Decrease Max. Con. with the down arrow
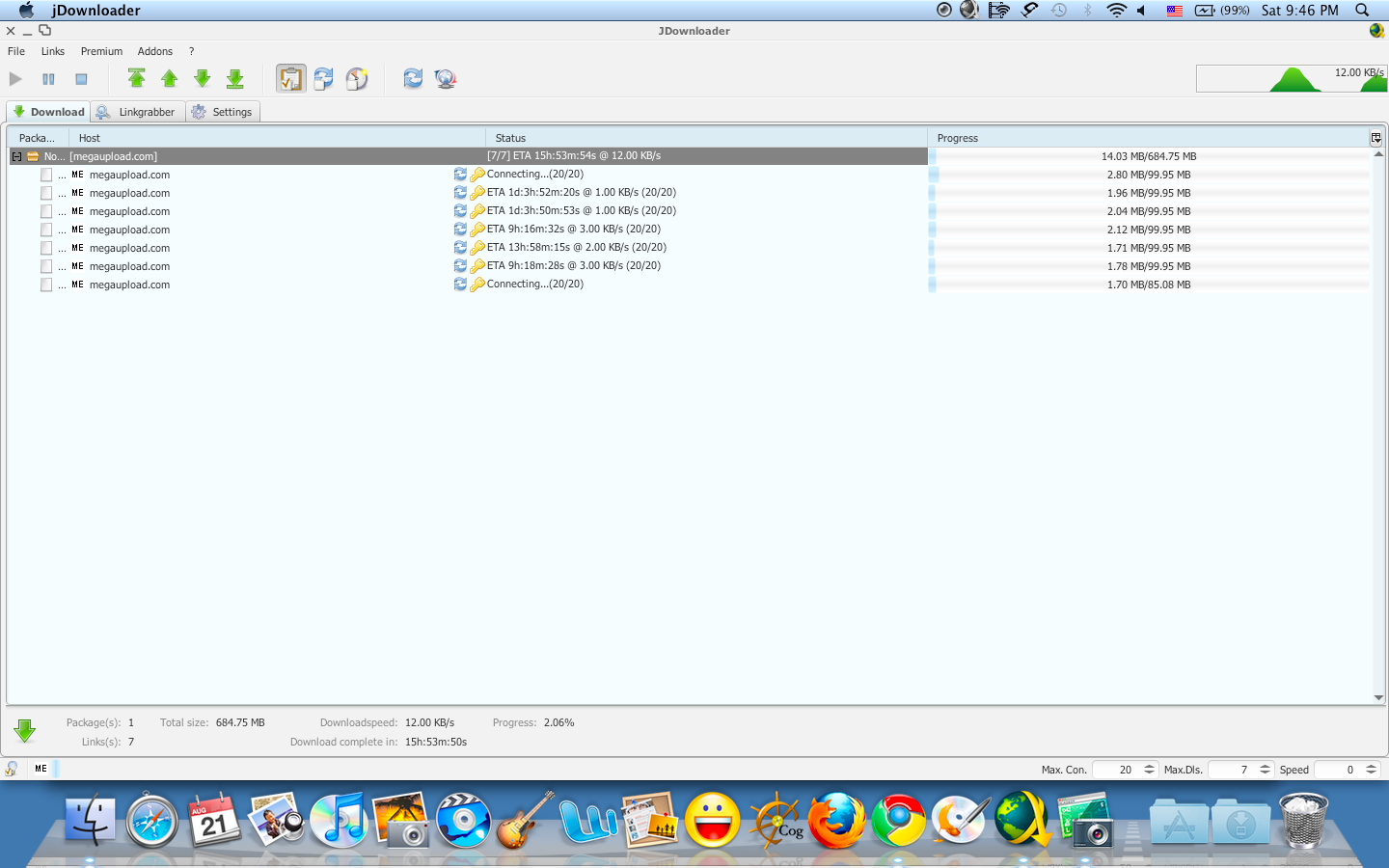Viewport: 1389px width, 868px height. coord(1149,773)
